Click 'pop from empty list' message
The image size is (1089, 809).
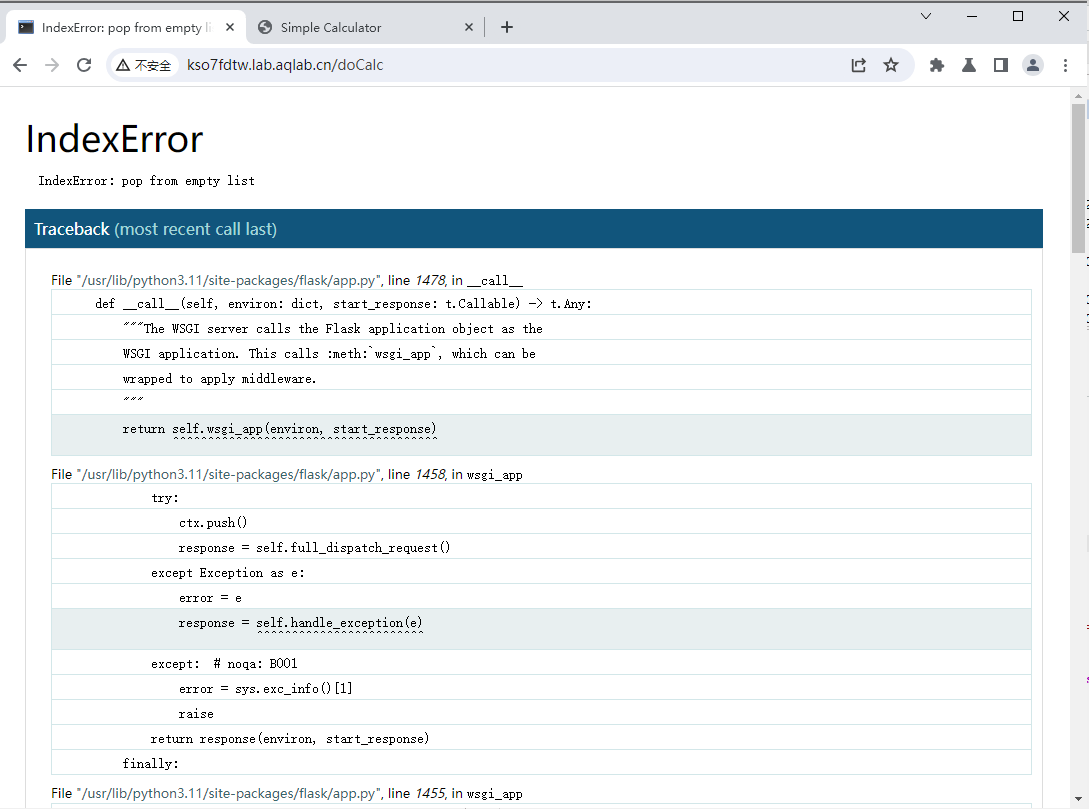(188, 181)
